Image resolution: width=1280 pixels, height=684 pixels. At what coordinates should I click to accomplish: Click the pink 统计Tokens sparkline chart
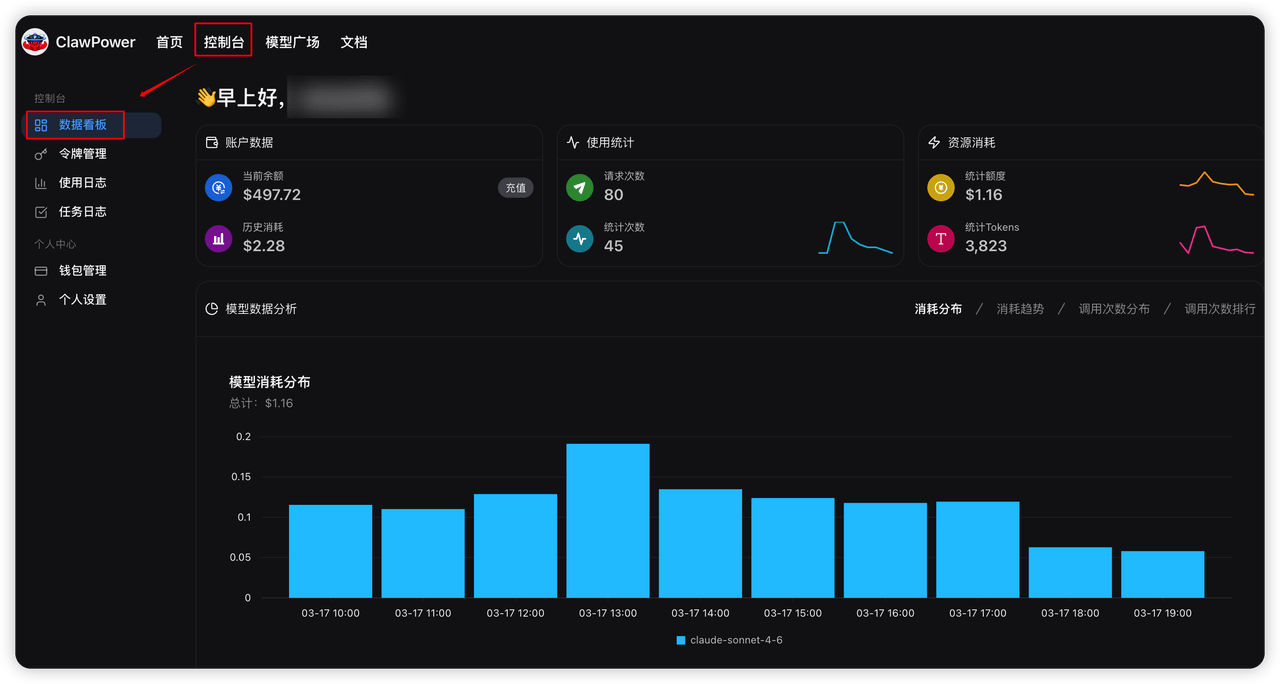coord(1216,240)
